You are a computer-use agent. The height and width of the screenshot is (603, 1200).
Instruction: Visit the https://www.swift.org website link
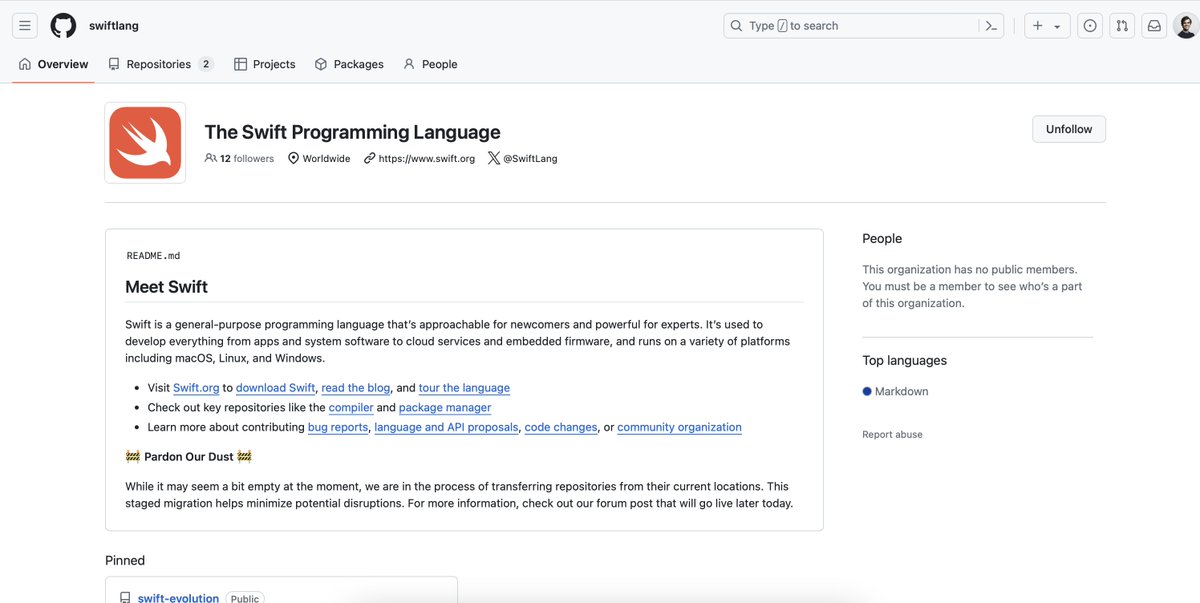[425, 158]
